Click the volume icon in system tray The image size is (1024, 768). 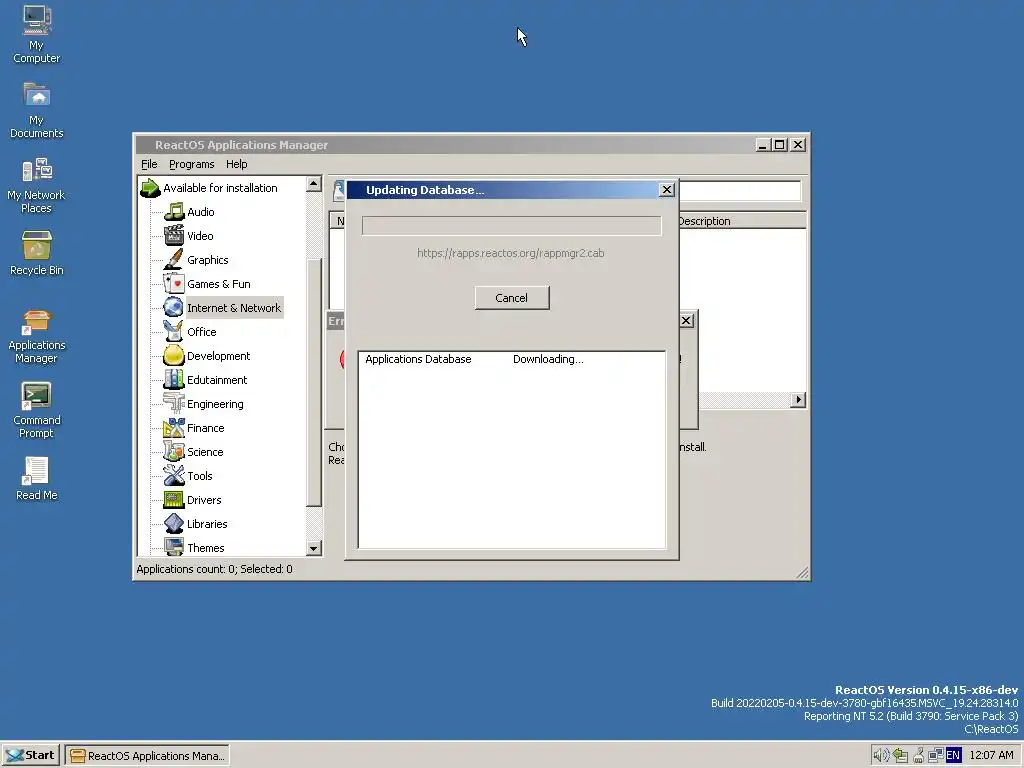(880, 756)
